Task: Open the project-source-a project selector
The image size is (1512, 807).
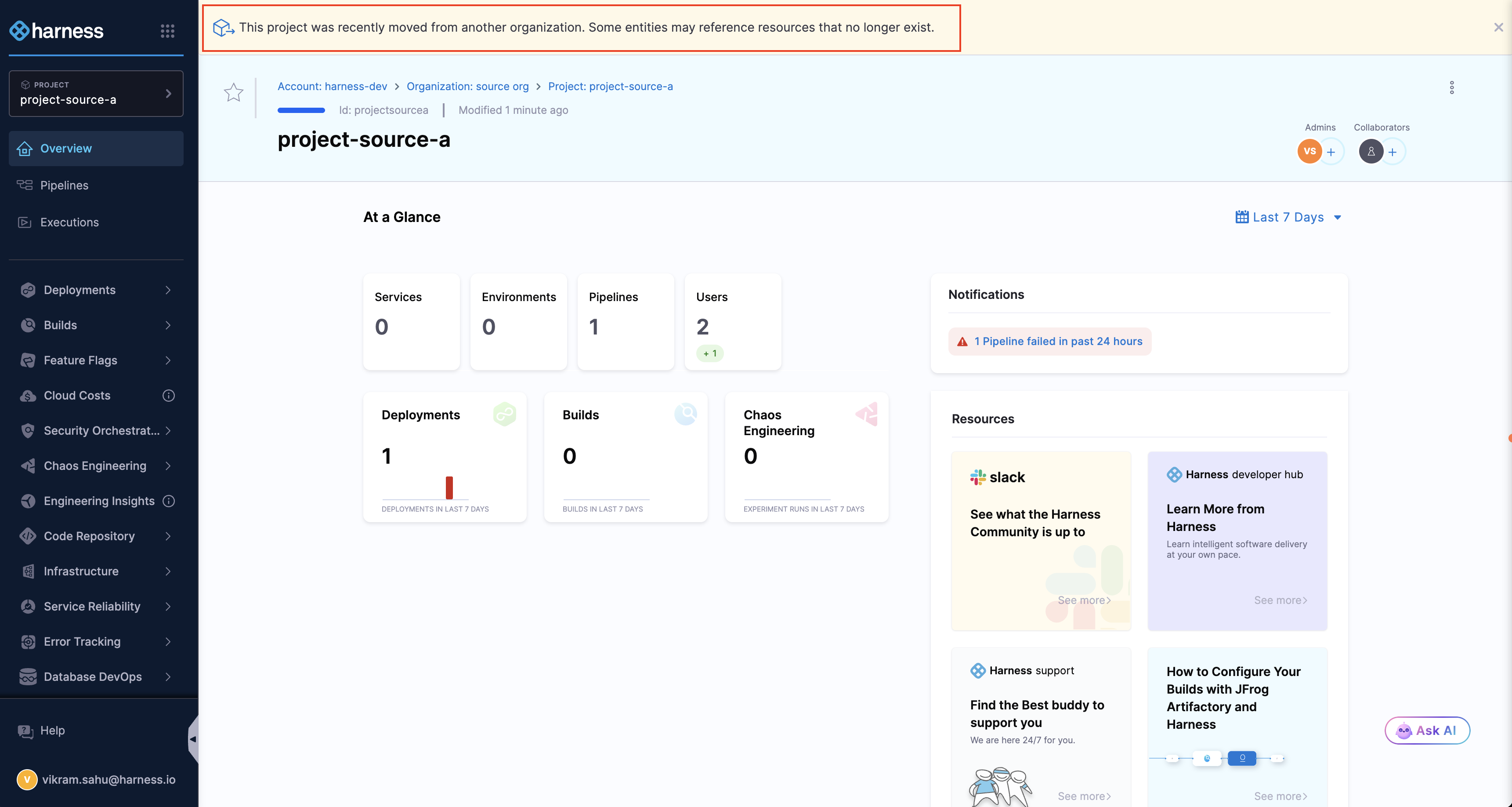Action: tap(96, 93)
